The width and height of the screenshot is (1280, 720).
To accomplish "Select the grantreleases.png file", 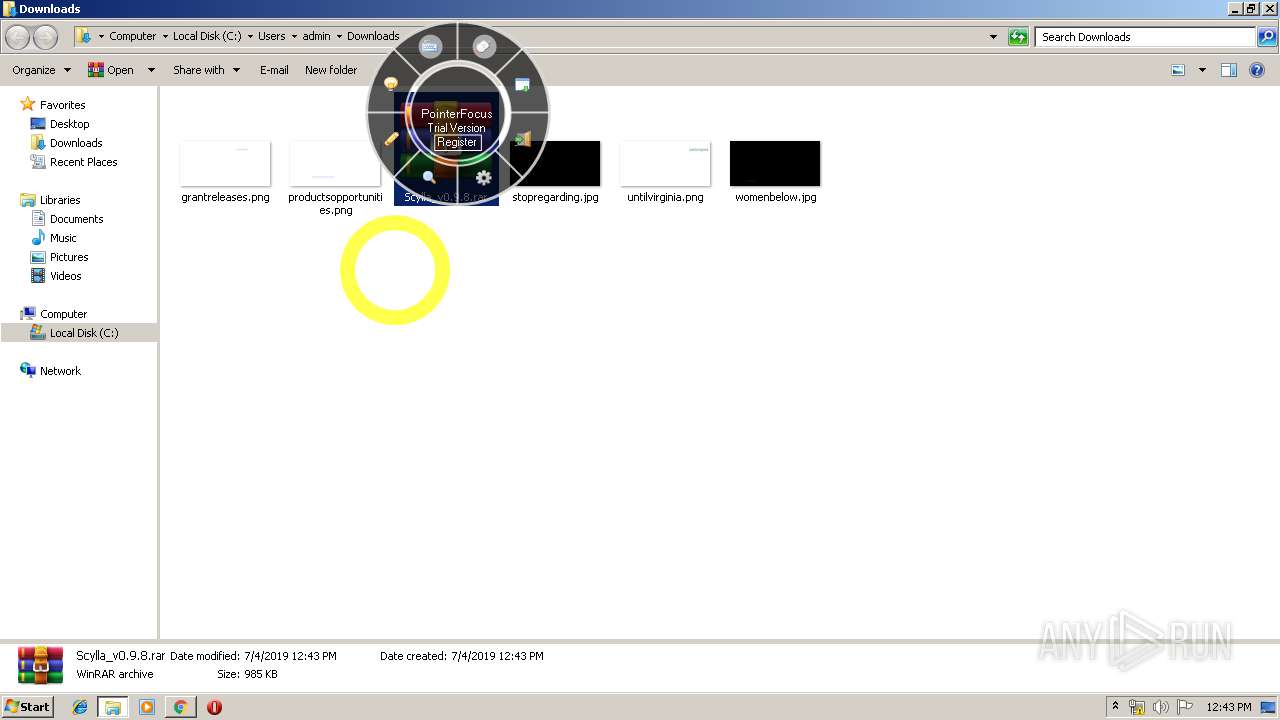I will [x=225, y=172].
